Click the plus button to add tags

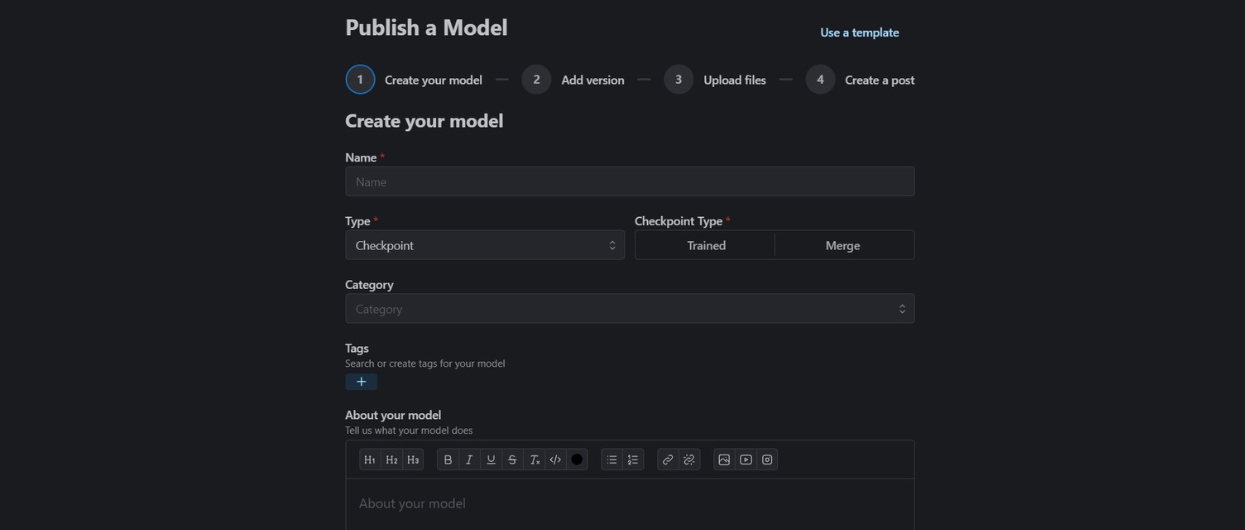(x=361, y=382)
